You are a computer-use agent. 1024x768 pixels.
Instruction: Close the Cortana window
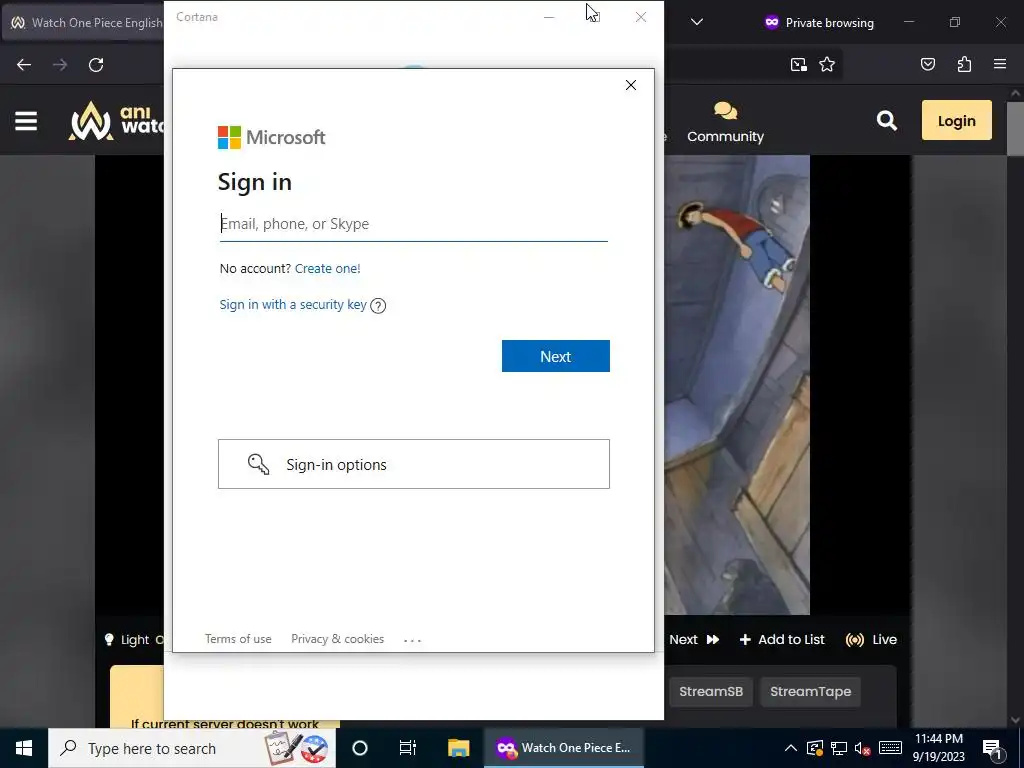pyautogui.click(x=641, y=17)
